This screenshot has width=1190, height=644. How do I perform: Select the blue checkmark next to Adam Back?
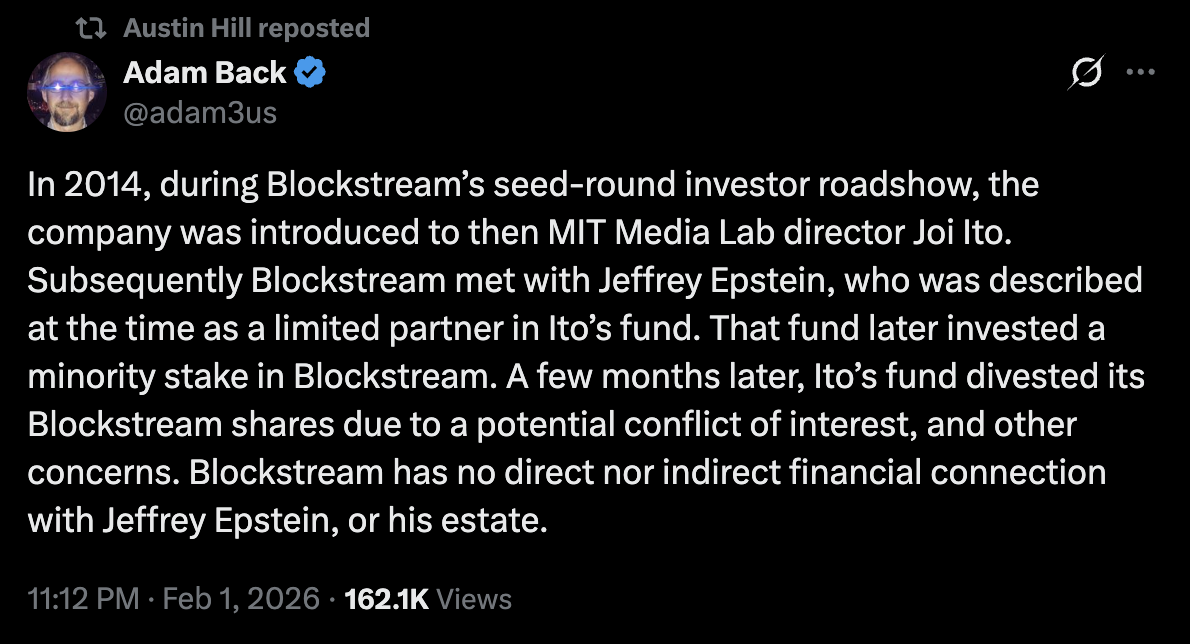[x=307, y=70]
